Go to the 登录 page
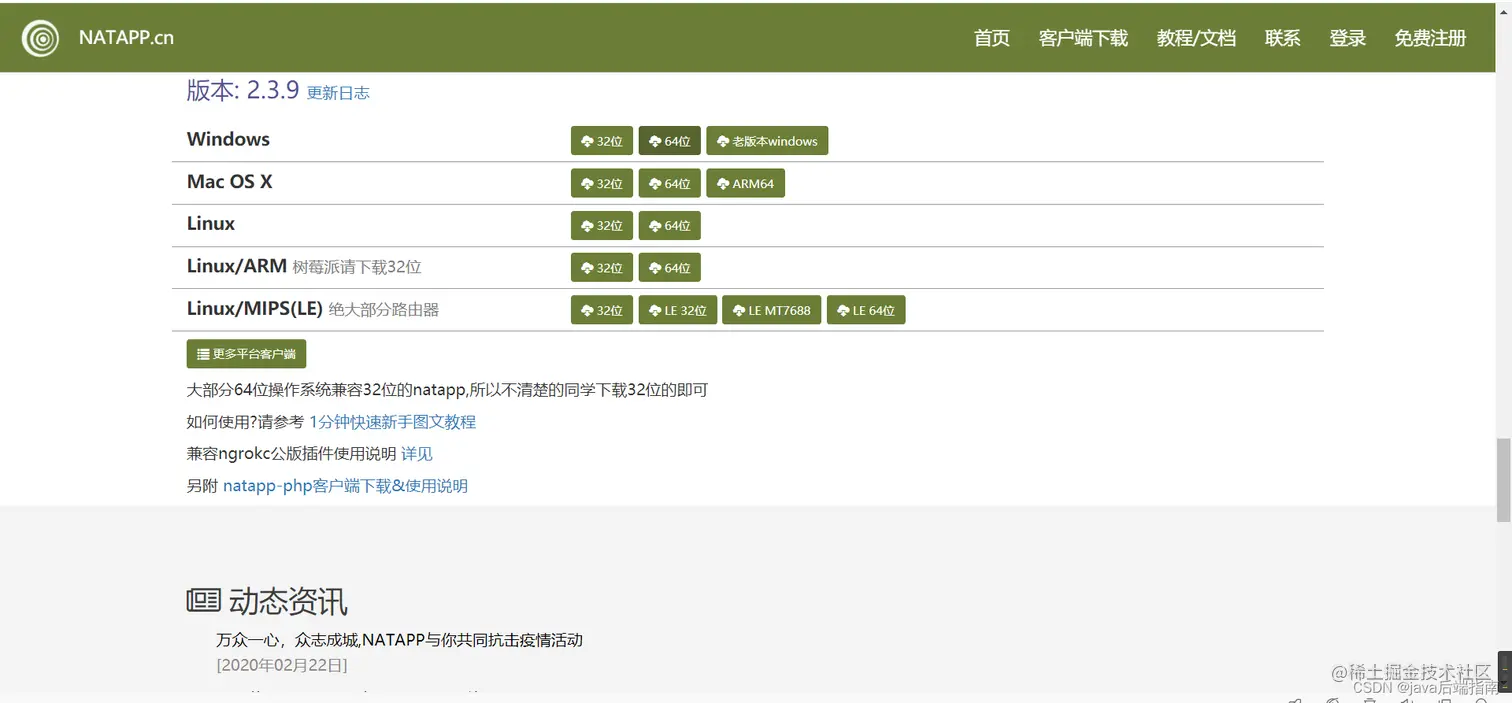 pos(1347,38)
